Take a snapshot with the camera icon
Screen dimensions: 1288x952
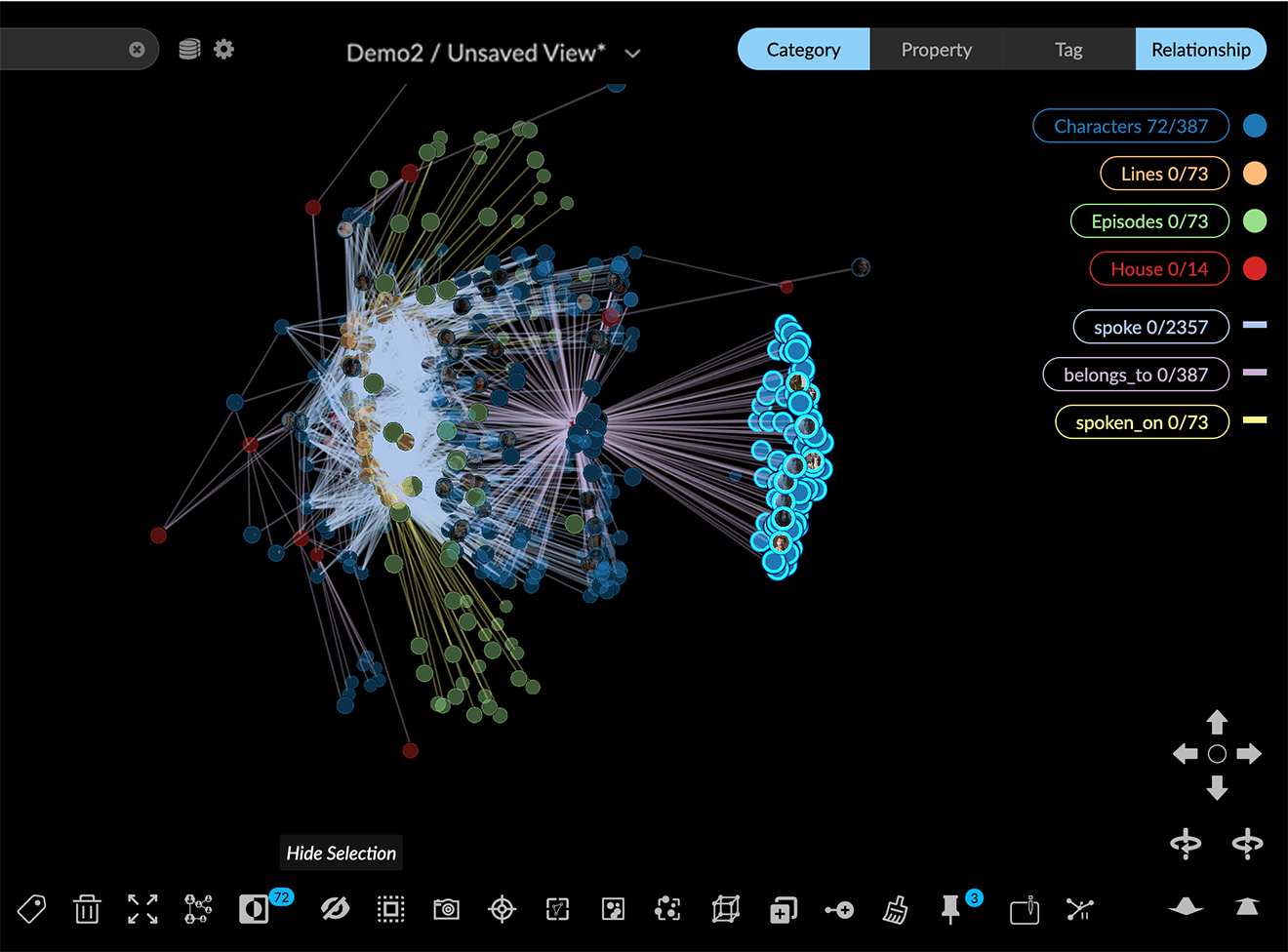(447, 909)
